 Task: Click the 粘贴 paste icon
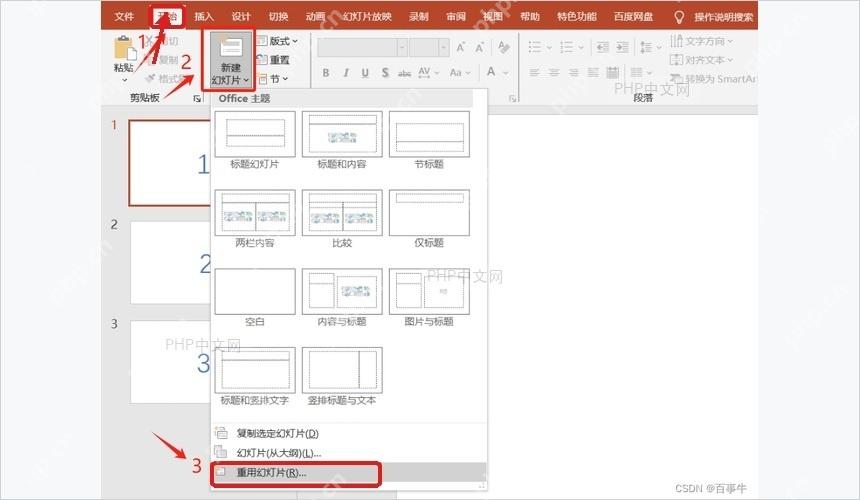[124, 48]
